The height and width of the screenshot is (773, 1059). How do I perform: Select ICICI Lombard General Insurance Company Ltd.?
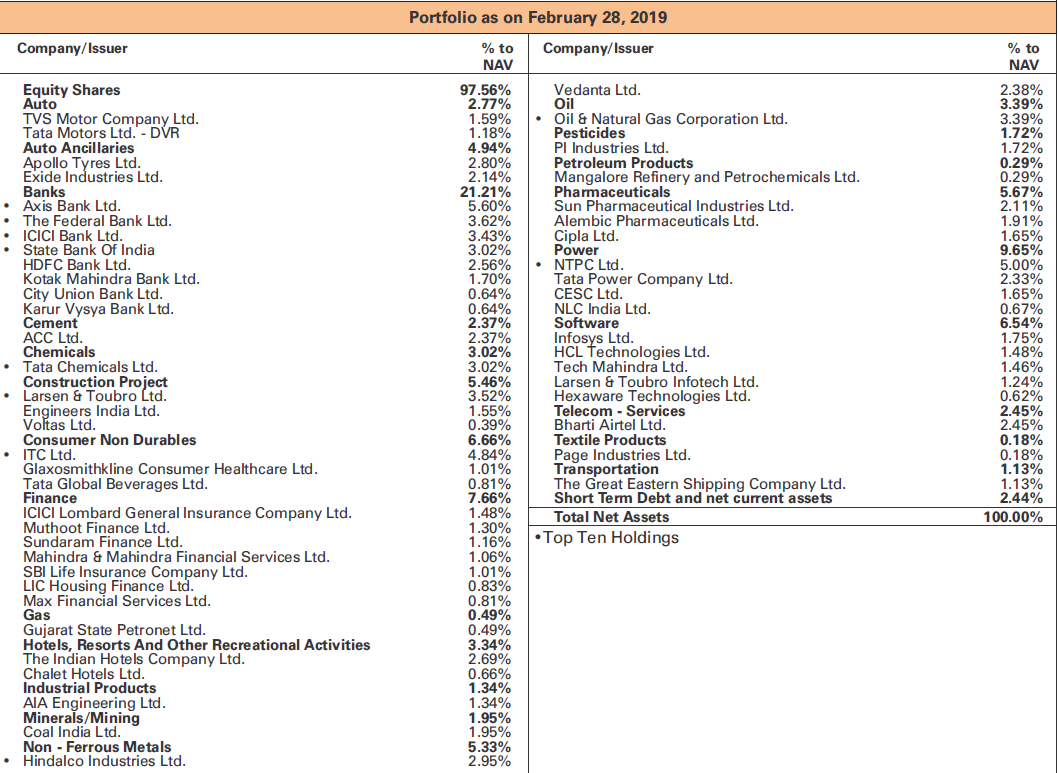[187, 513]
